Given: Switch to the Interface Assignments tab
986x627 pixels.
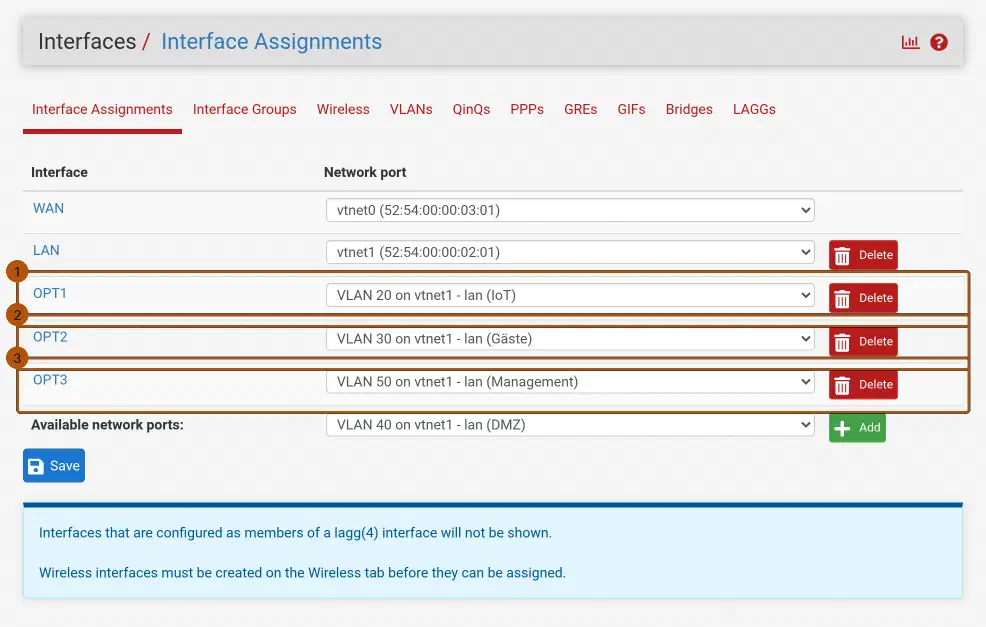Looking at the screenshot, I should point(102,109).
